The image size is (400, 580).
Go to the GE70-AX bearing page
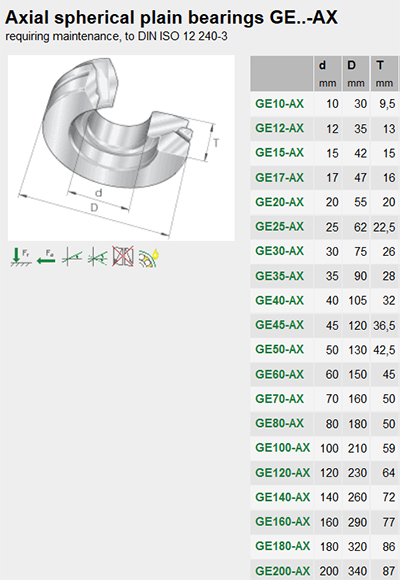pyautogui.click(x=279, y=399)
